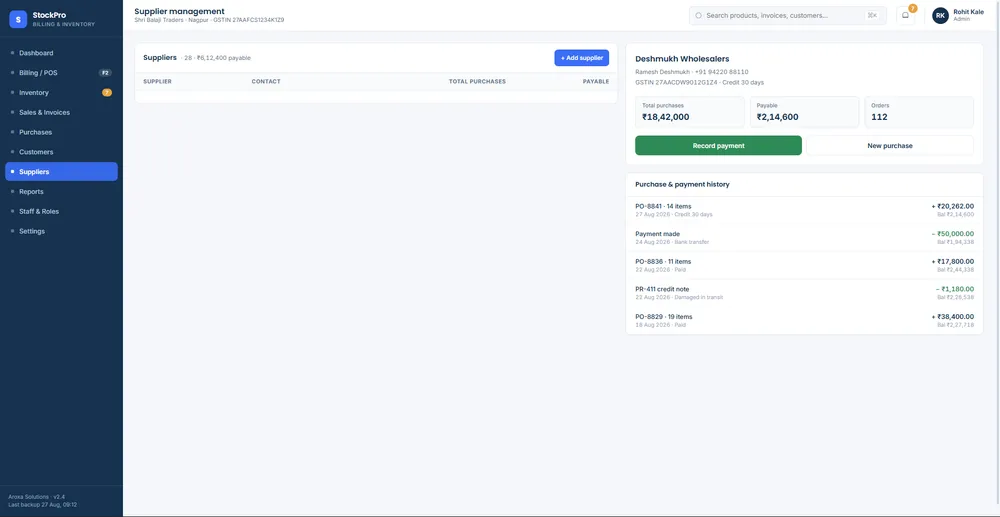The width and height of the screenshot is (1000, 517).
Task: Click the amount + ₹17,800.00
Action: tap(952, 261)
